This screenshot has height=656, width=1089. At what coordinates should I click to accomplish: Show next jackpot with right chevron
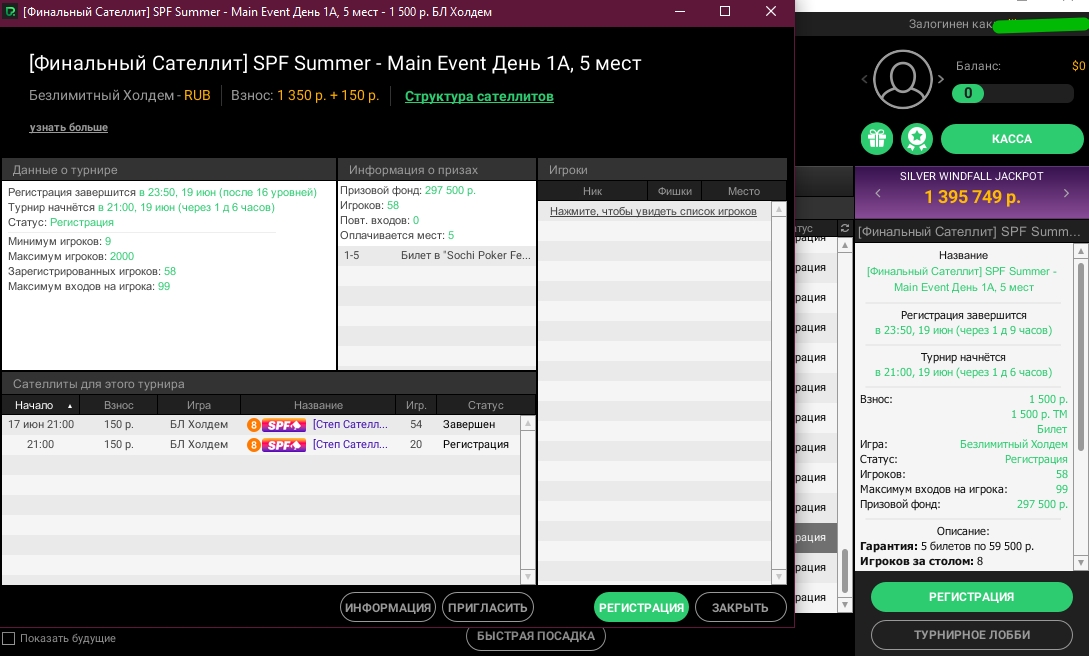tap(1066, 194)
